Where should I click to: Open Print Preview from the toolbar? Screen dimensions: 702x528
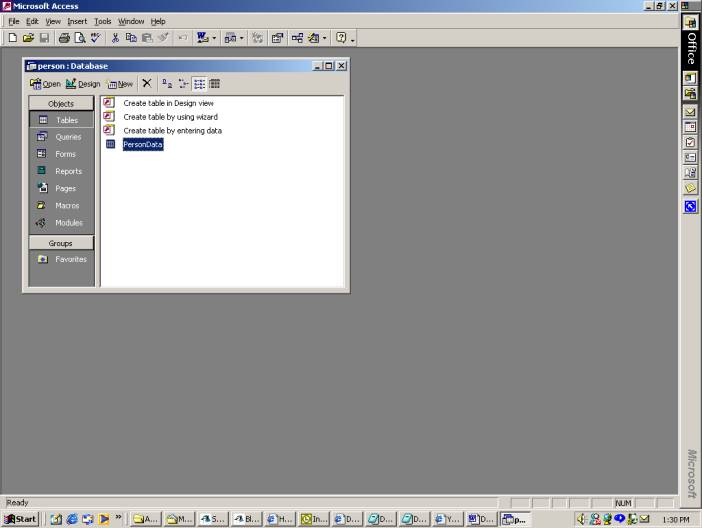point(80,38)
